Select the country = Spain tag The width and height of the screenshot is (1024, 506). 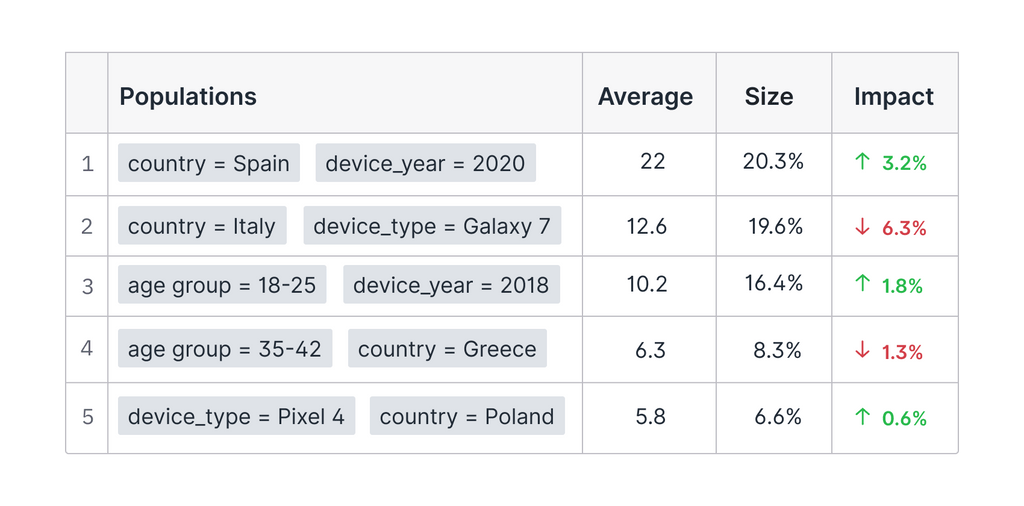pos(209,163)
